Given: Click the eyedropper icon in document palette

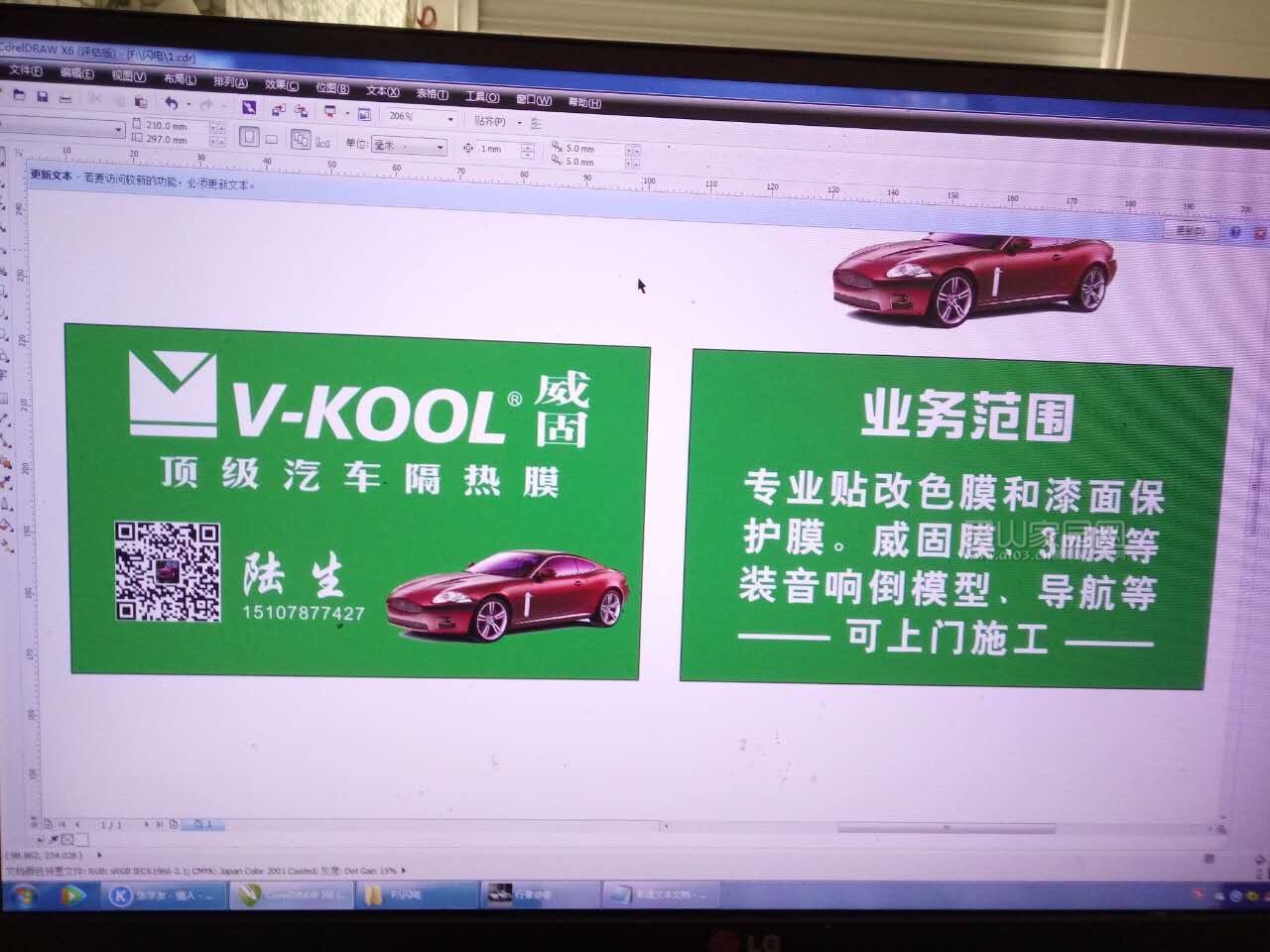Looking at the screenshot, I should pos(53,839).
